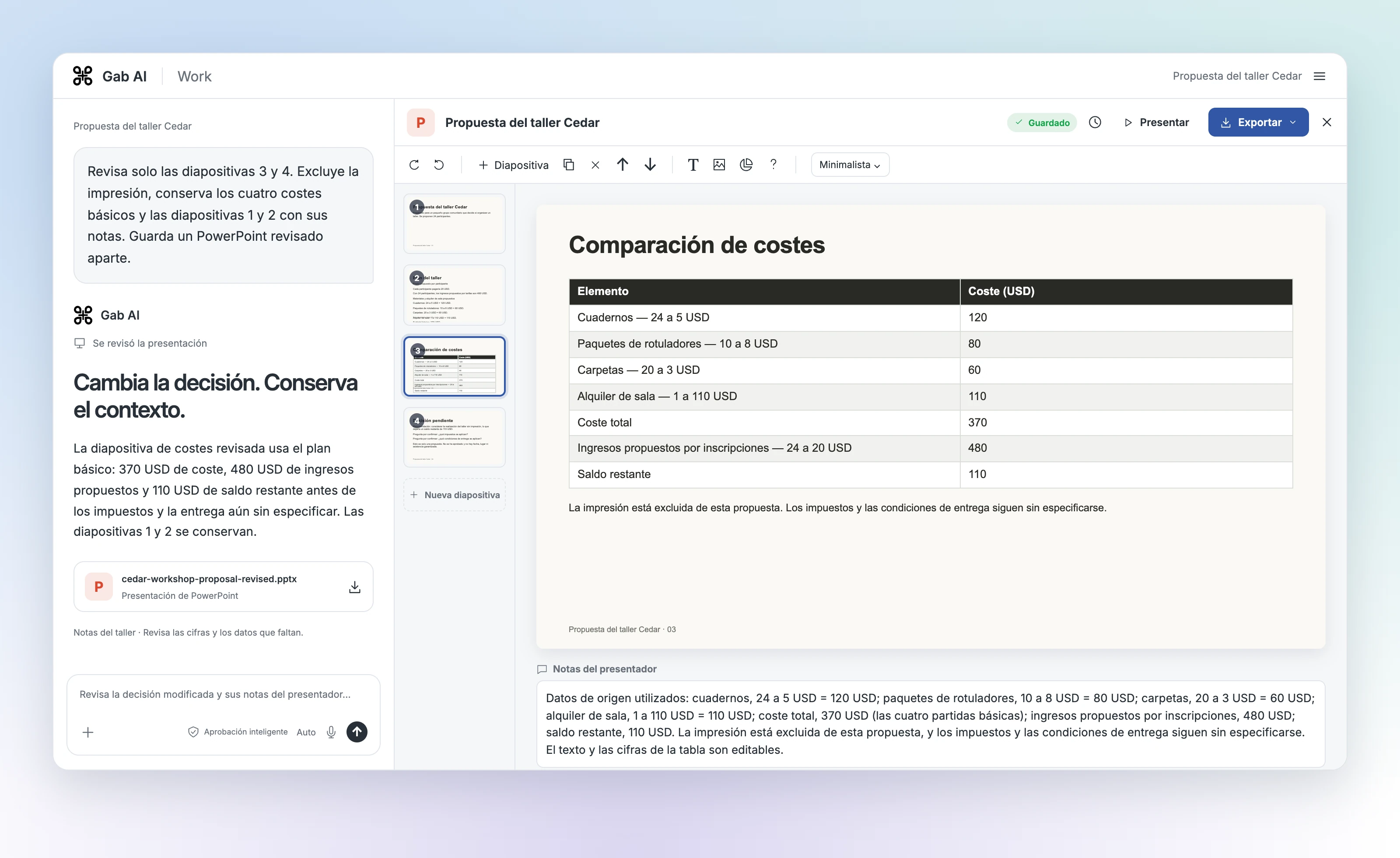This screenshot has width=1400, height=858.
Task: Click the Elemento table header cell
Action: coord(764,292)
